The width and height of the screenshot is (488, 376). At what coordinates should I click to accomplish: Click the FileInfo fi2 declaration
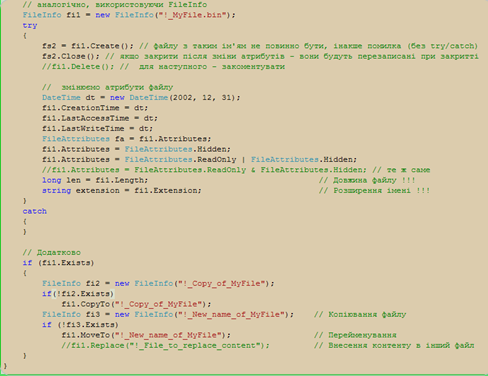158,284
